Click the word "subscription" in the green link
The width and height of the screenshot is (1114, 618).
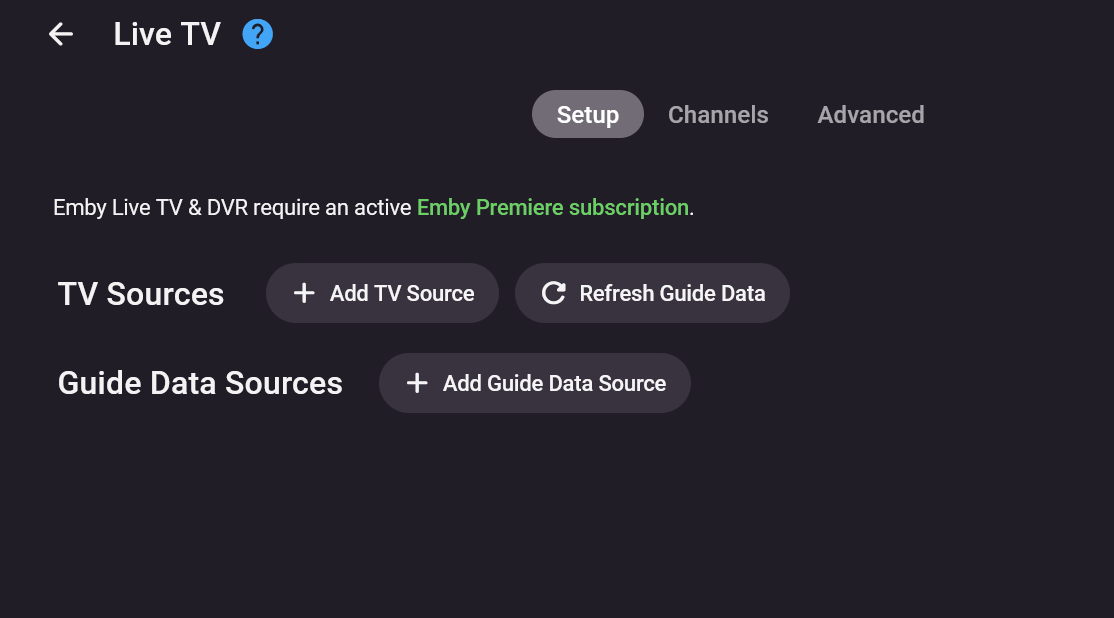[628, 208]
